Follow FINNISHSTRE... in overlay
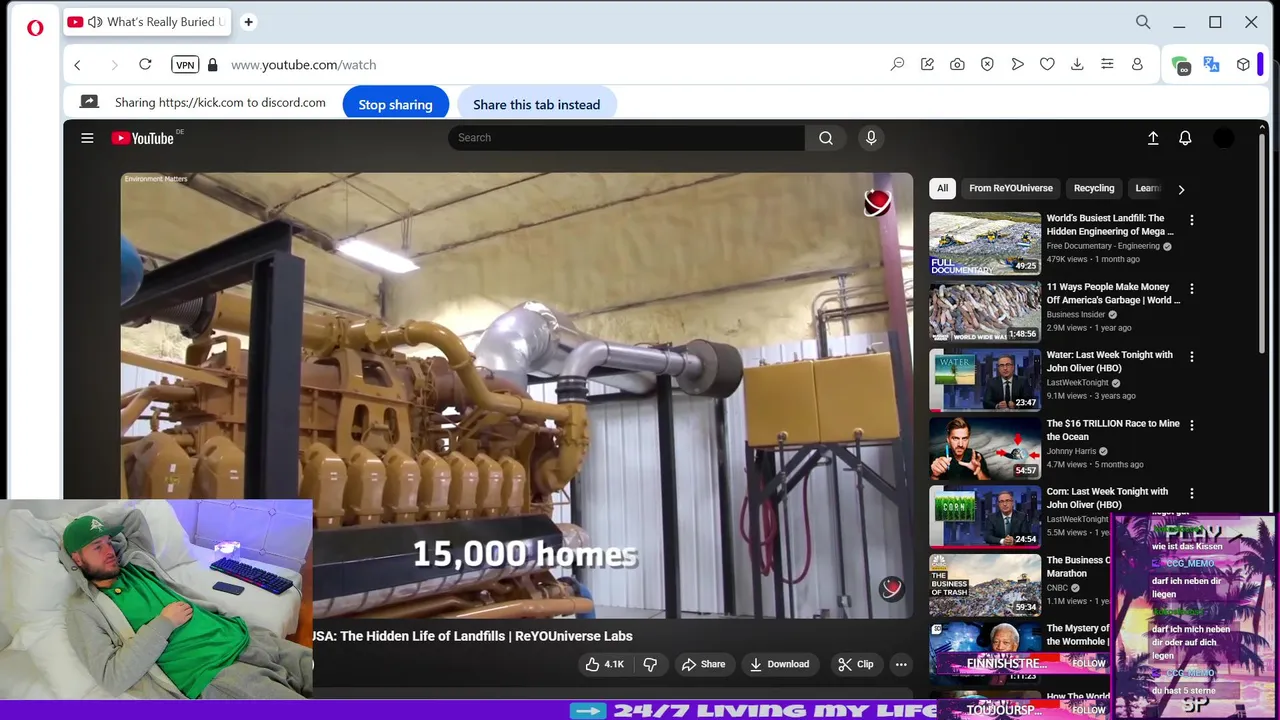The image size is (1280, 720). tap(1089, 663)
